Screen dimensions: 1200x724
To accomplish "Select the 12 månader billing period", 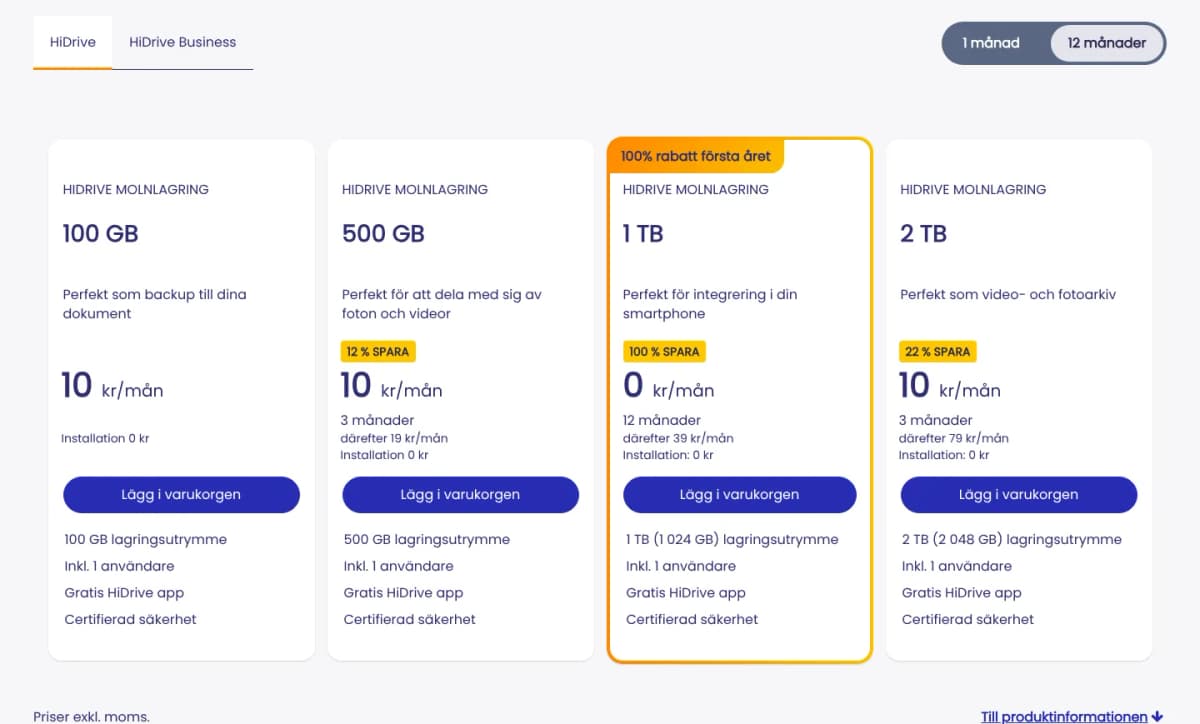I will pos(1106,43).
